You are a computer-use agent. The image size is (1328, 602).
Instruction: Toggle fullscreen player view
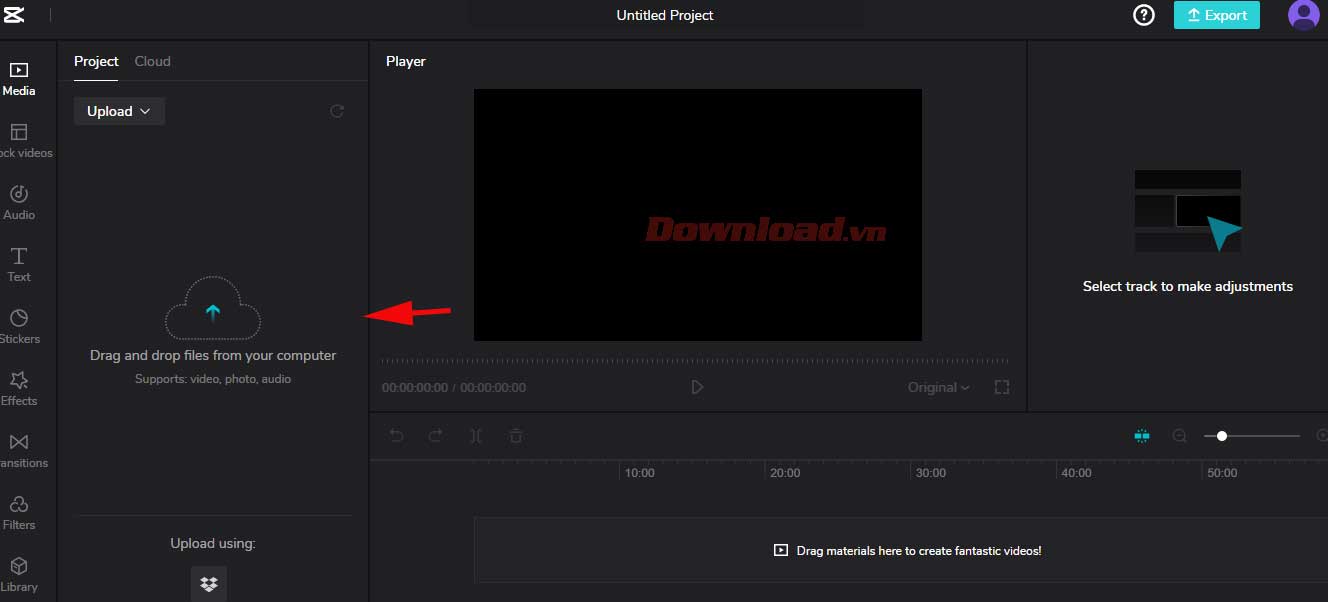click(x=1002, y=387)
